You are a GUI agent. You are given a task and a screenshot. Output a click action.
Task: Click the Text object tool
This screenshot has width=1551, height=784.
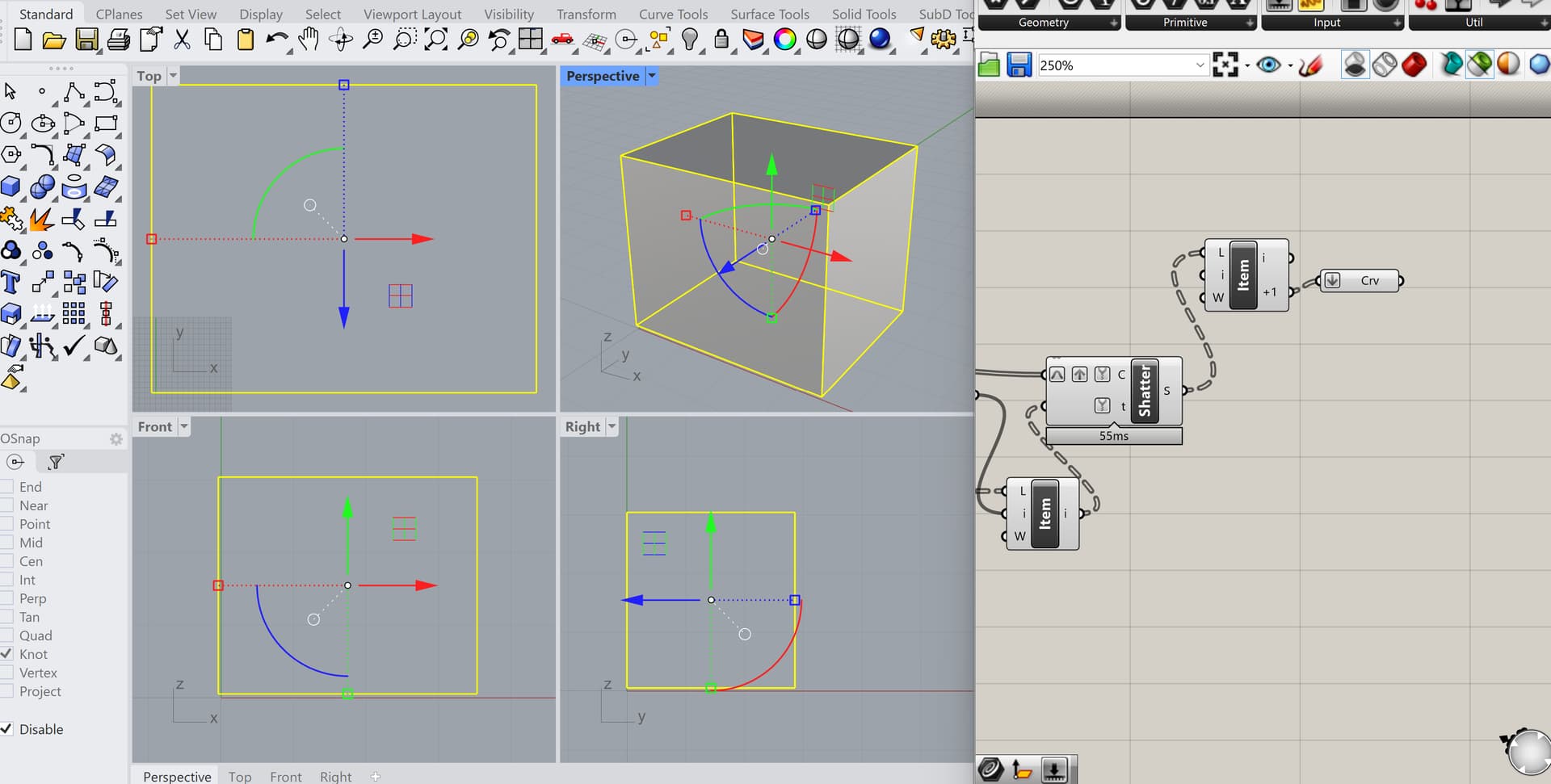[11, 283]
